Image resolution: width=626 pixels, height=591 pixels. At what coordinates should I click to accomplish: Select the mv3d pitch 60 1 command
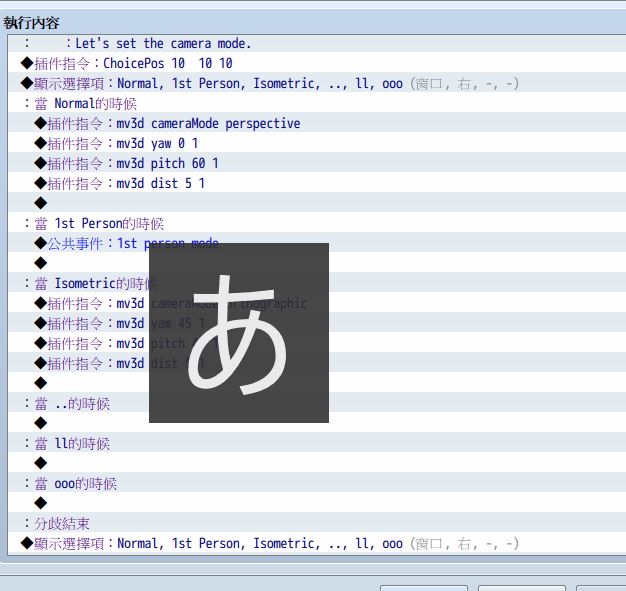317,163
